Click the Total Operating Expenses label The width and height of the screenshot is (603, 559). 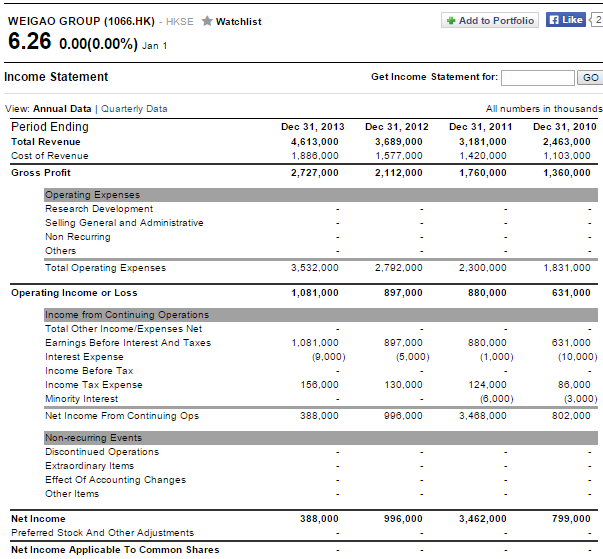tap(105, 268)
